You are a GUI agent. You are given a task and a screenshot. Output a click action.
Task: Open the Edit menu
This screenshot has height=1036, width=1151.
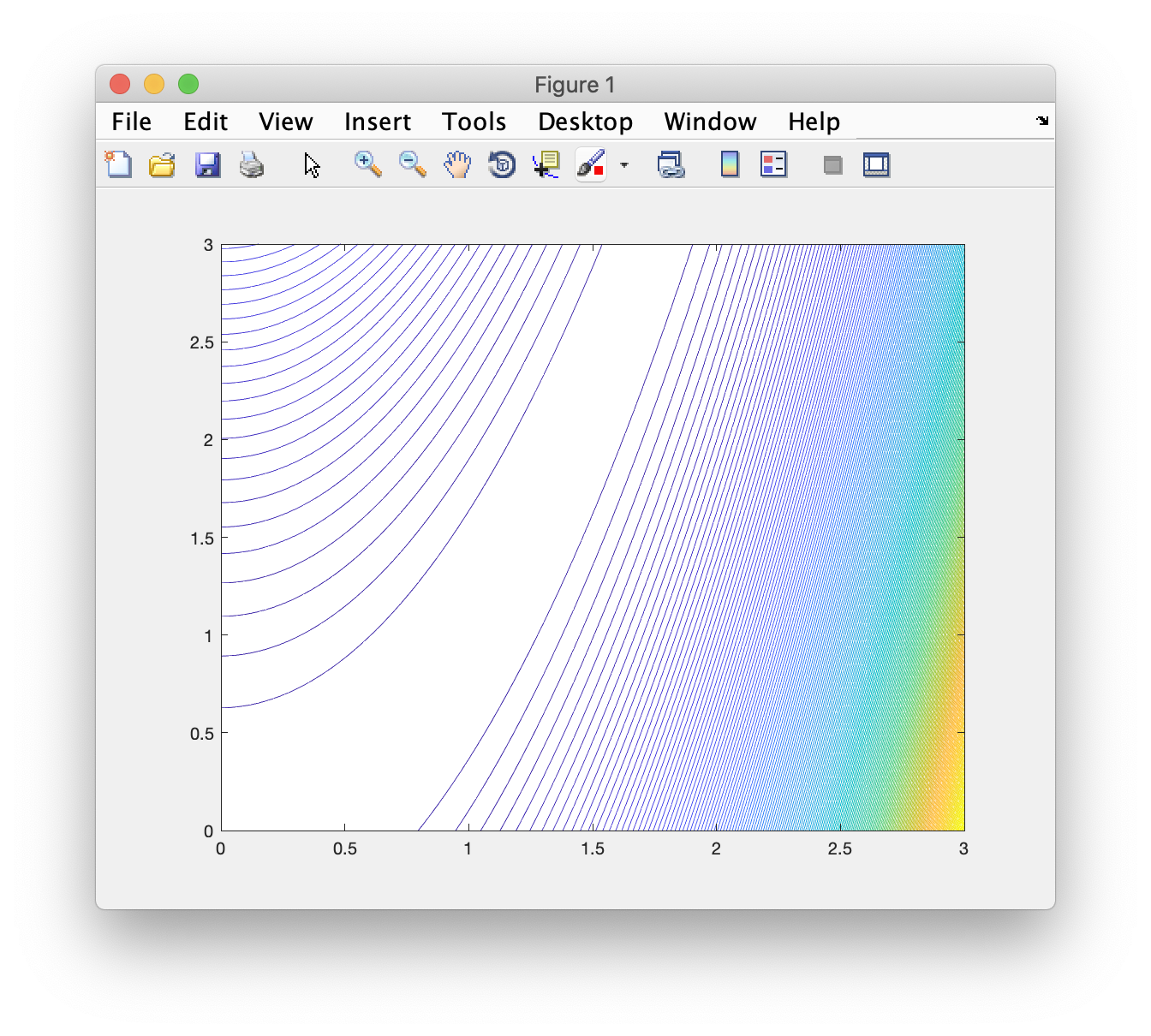tap(206, 122)
